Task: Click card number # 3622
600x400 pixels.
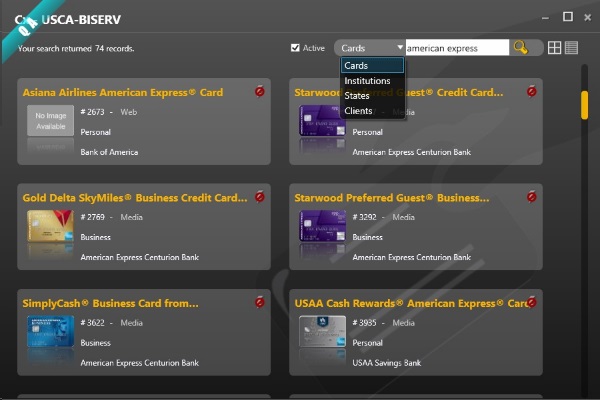Action: coord(92,323)
